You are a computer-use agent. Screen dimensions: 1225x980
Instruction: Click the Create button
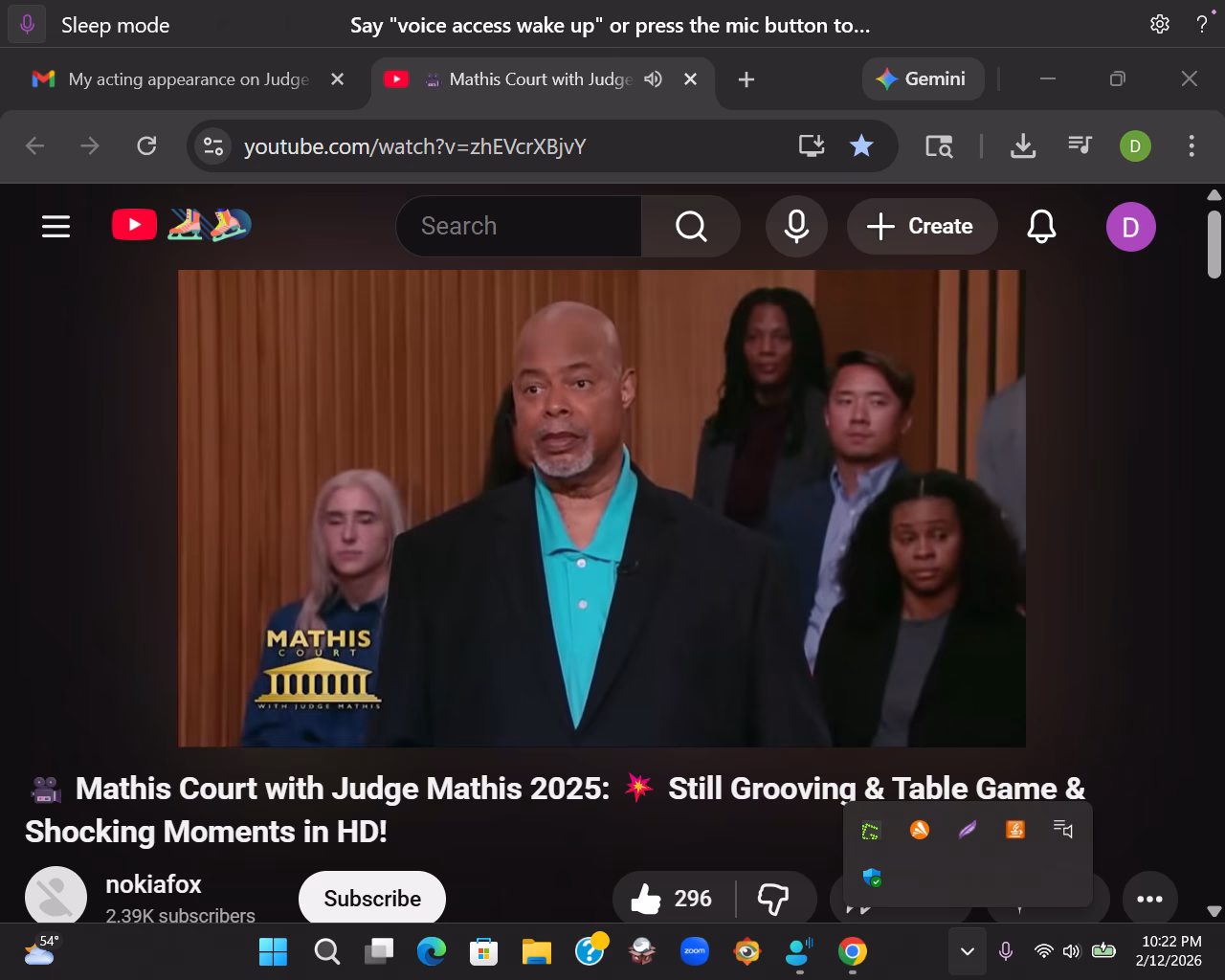(922, 226)
